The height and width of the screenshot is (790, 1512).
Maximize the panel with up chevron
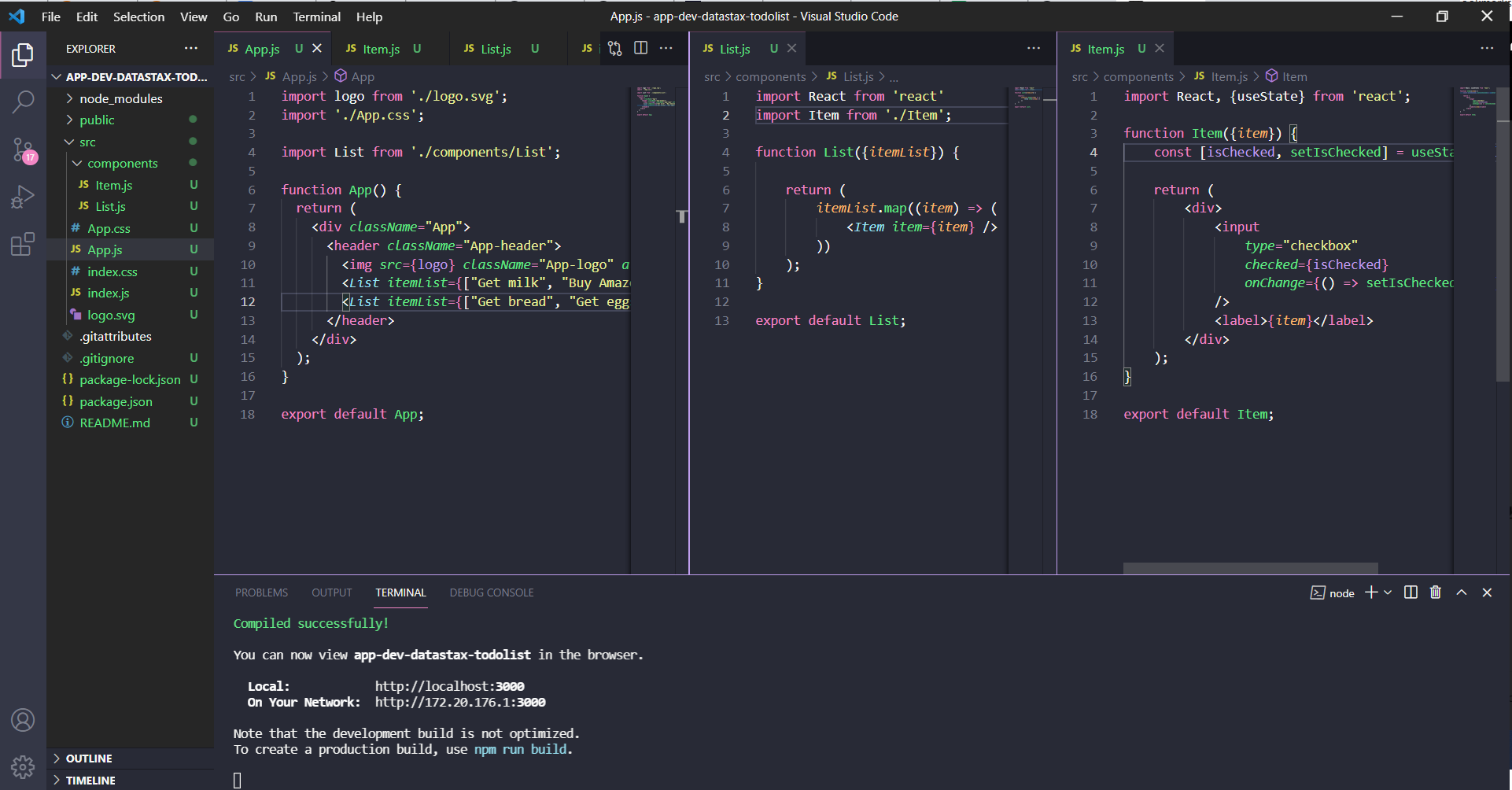(1462, 592)
